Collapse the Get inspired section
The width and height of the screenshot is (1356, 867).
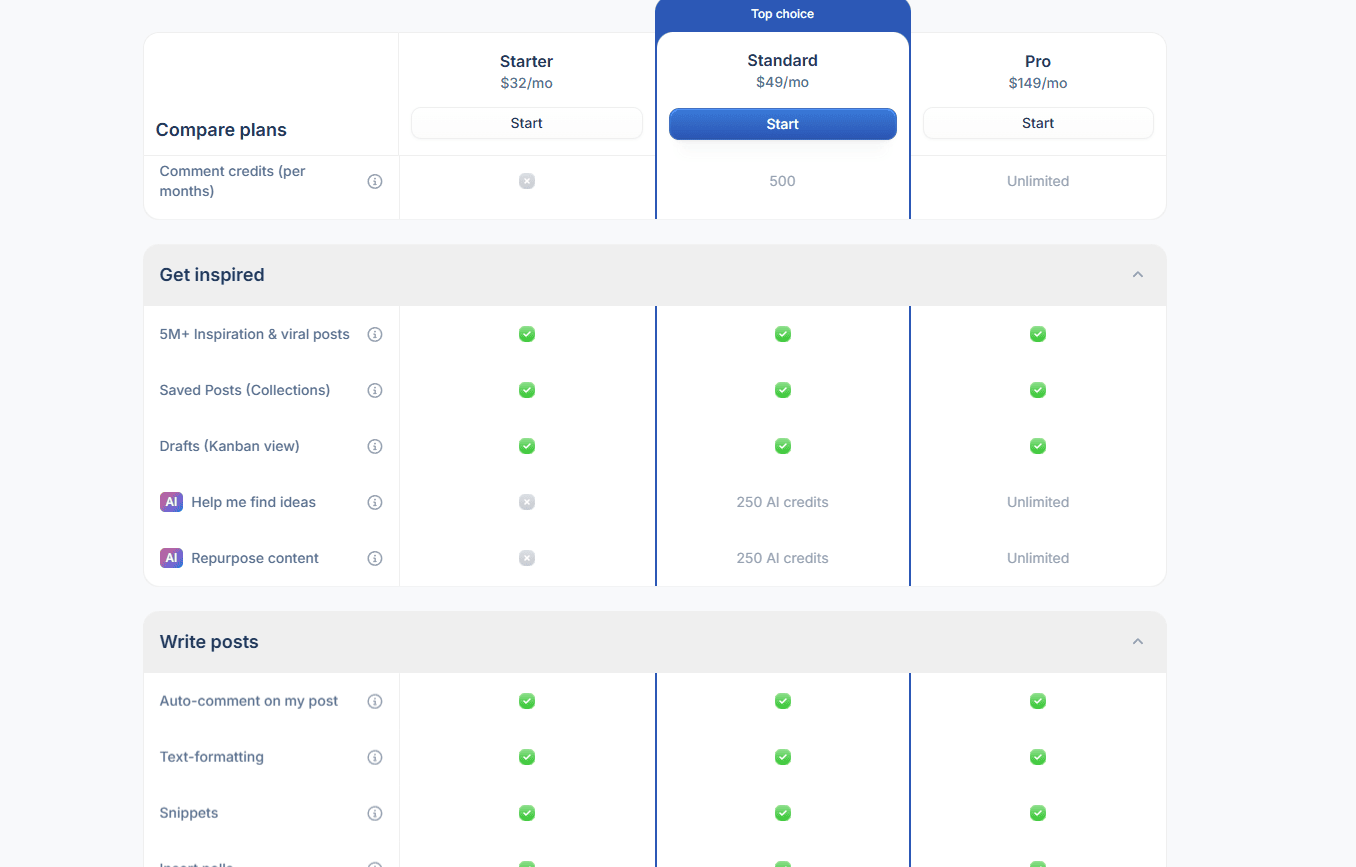pyautogui.click(x=1137, y=275)
